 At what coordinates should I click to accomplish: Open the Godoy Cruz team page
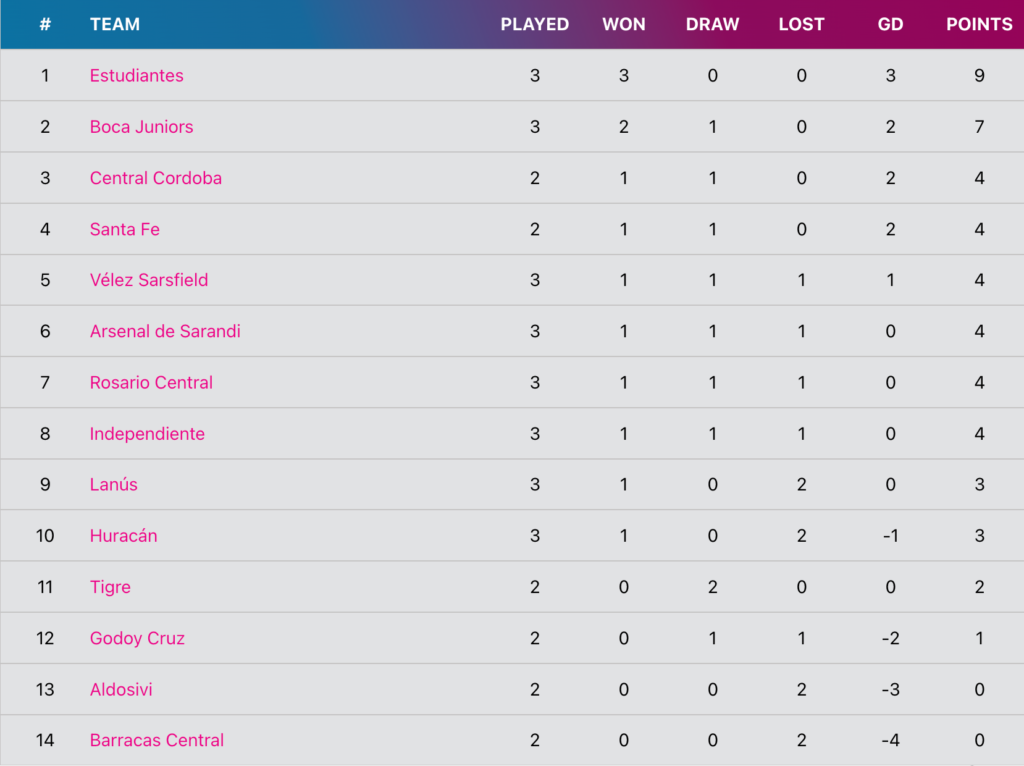click(137, 638)
